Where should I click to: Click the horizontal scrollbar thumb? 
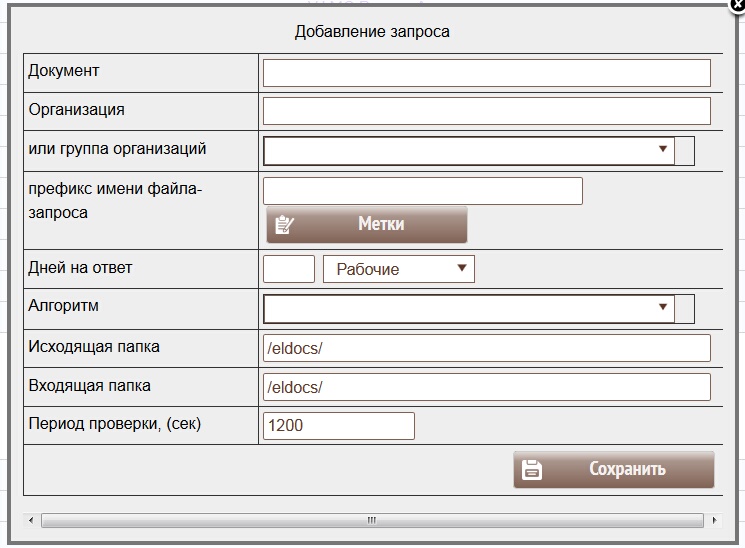click(x=370, y=520)
